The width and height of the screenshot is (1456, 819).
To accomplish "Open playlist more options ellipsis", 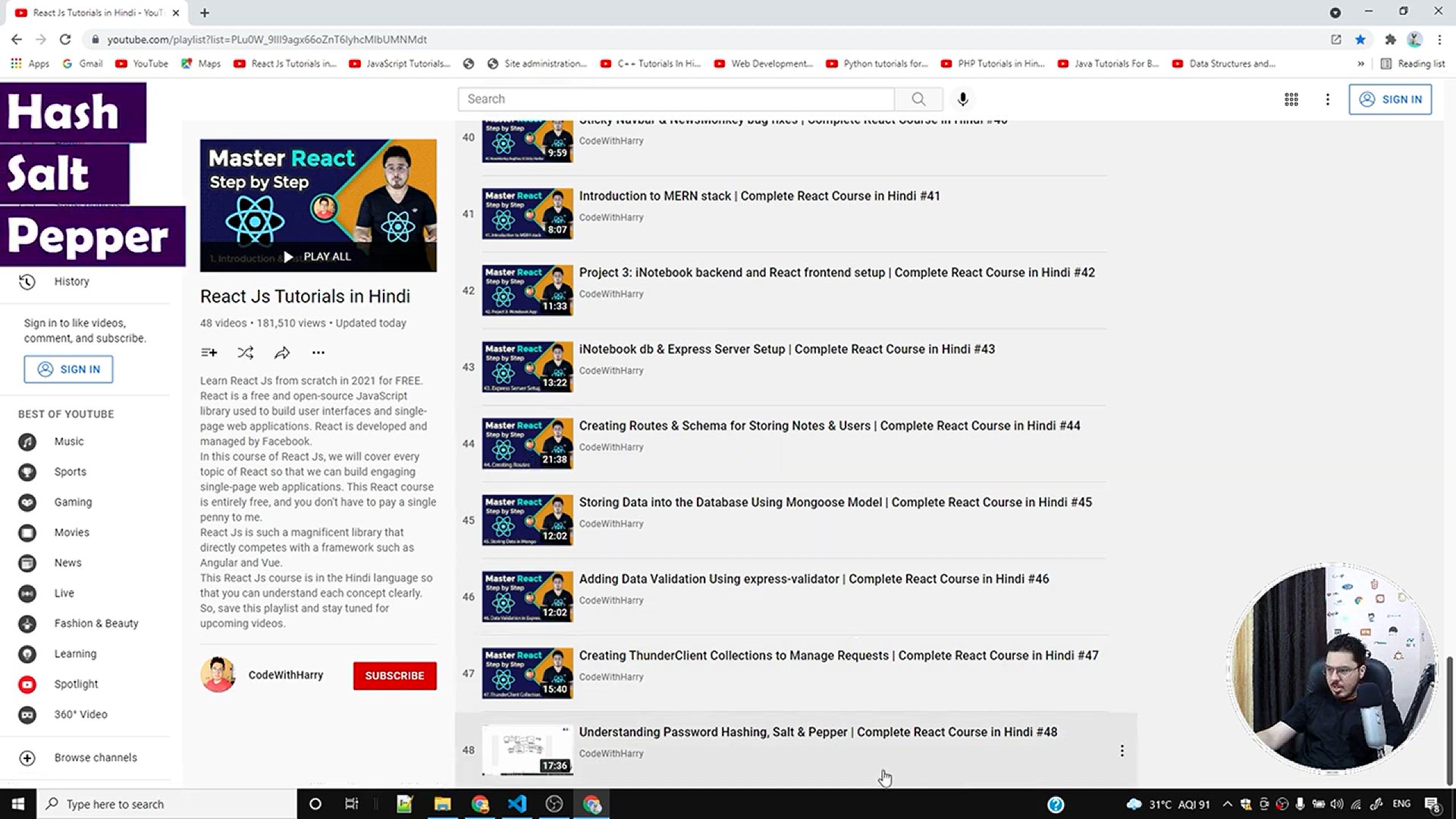I will click(x=318, y=353).
